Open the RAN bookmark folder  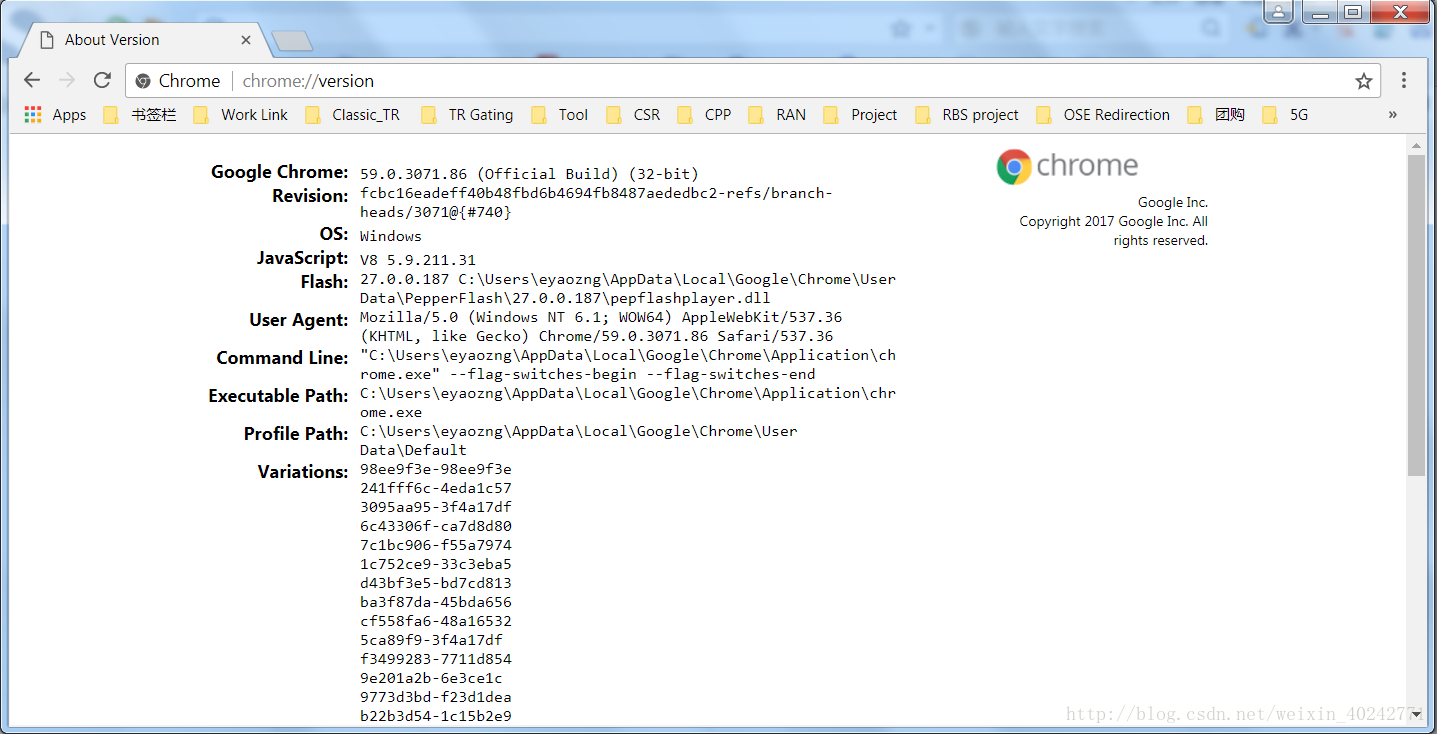(777, 115)
